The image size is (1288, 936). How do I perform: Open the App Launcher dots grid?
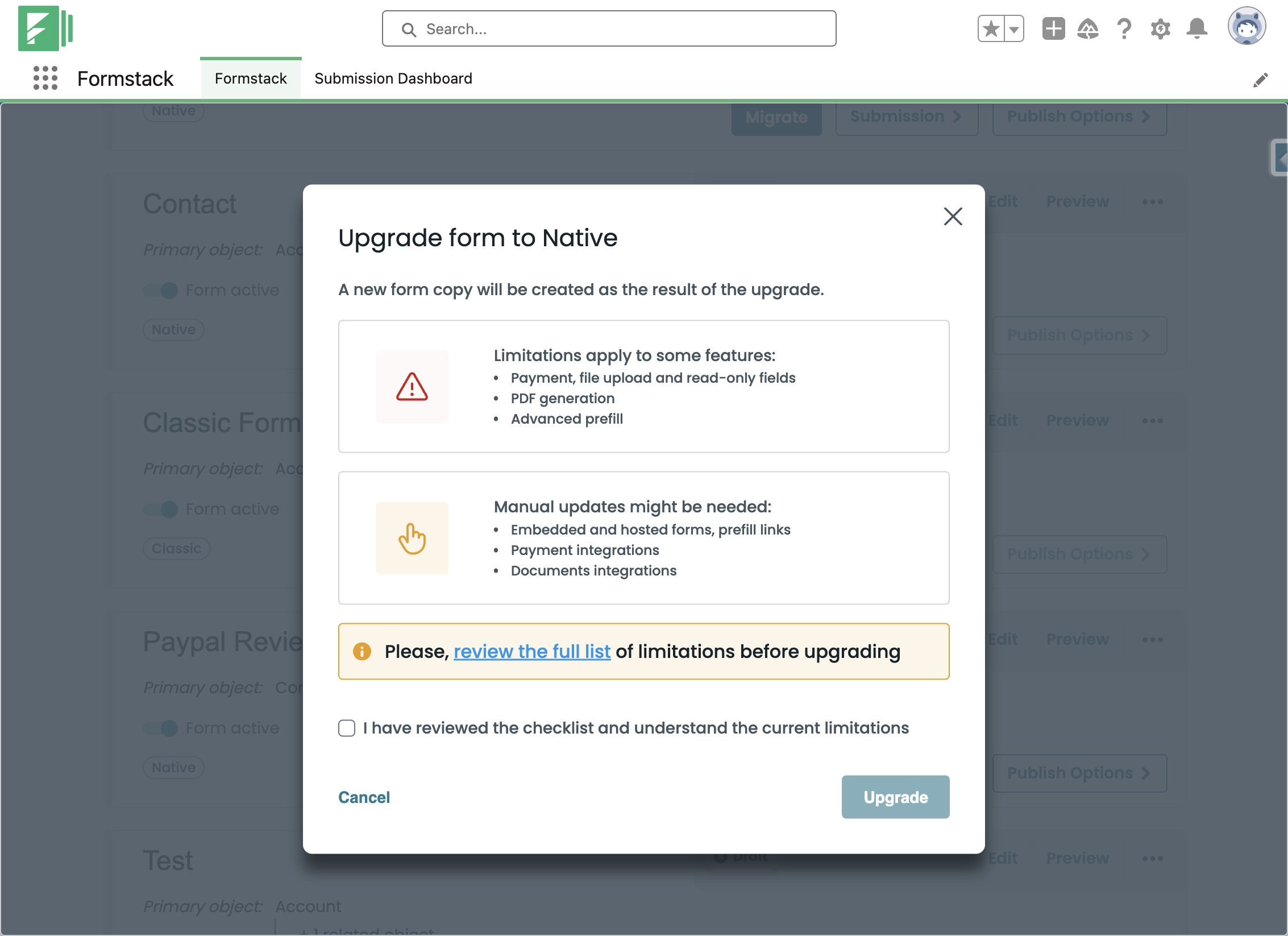45,78
